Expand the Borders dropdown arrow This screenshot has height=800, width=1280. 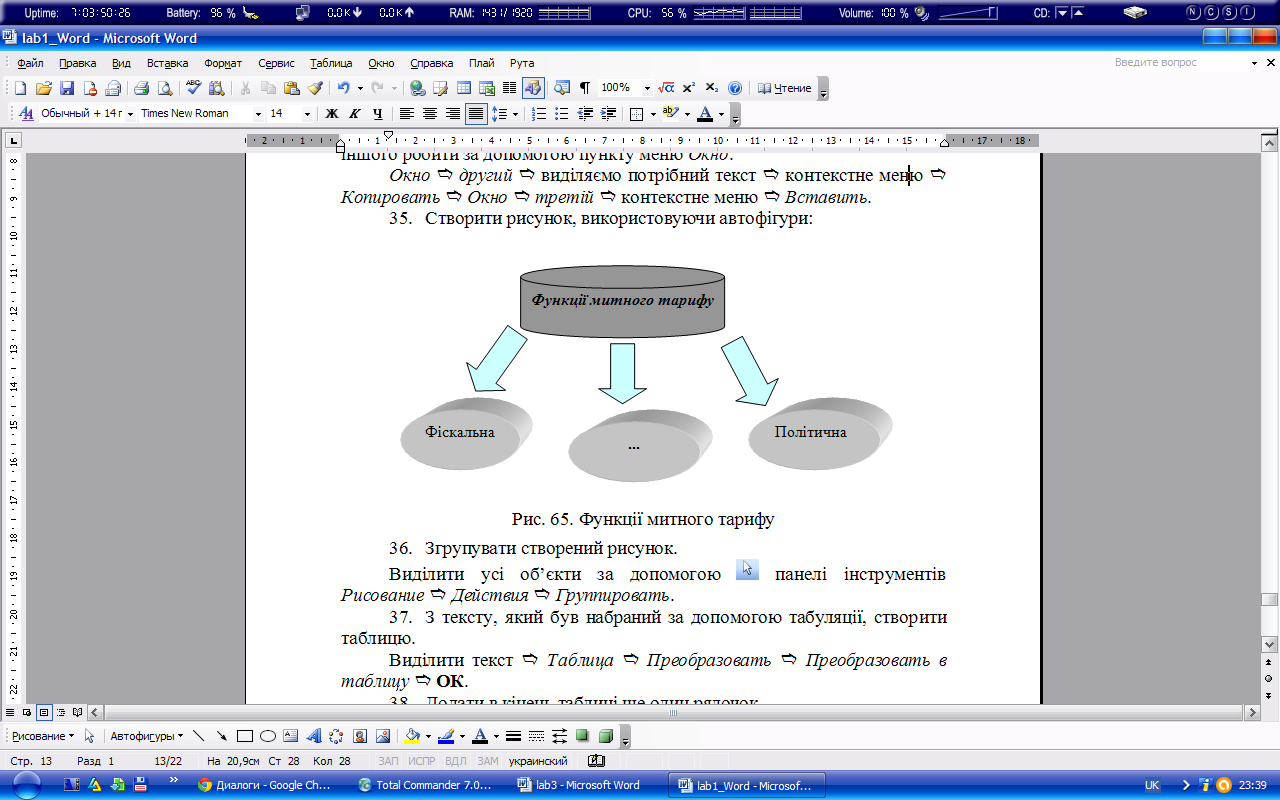click(x=652, y=114)
